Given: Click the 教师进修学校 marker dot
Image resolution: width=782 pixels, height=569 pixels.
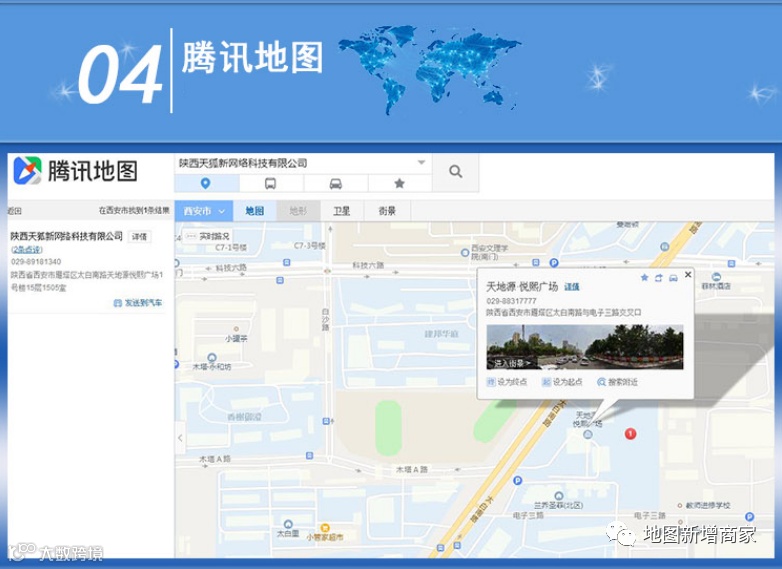Looking at the screenshot, I should click(680, 506).
